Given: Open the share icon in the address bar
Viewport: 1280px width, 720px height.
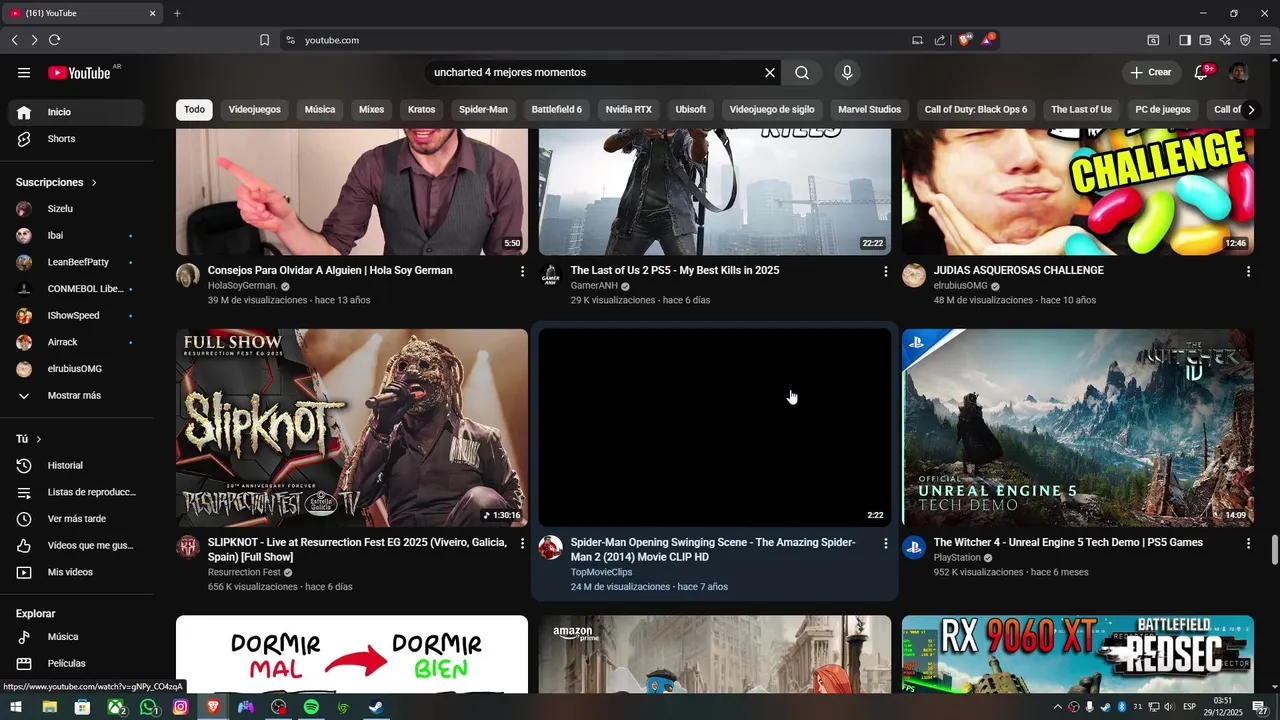Looking at the screenshot, I should [939, 40].
